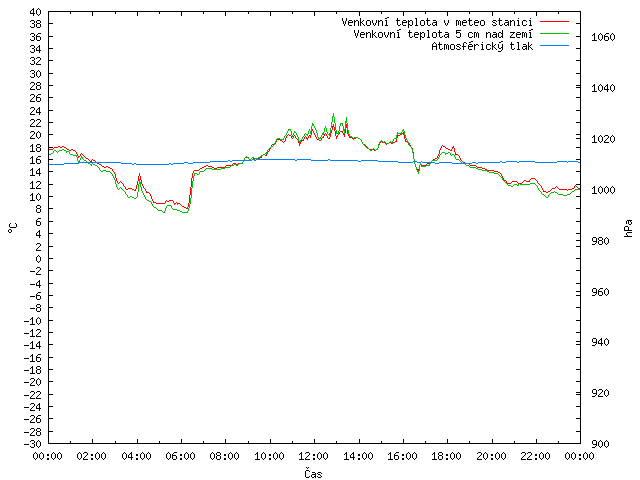
Task: Click the 18:00 time axis label
Action: (x=447, y=456)
